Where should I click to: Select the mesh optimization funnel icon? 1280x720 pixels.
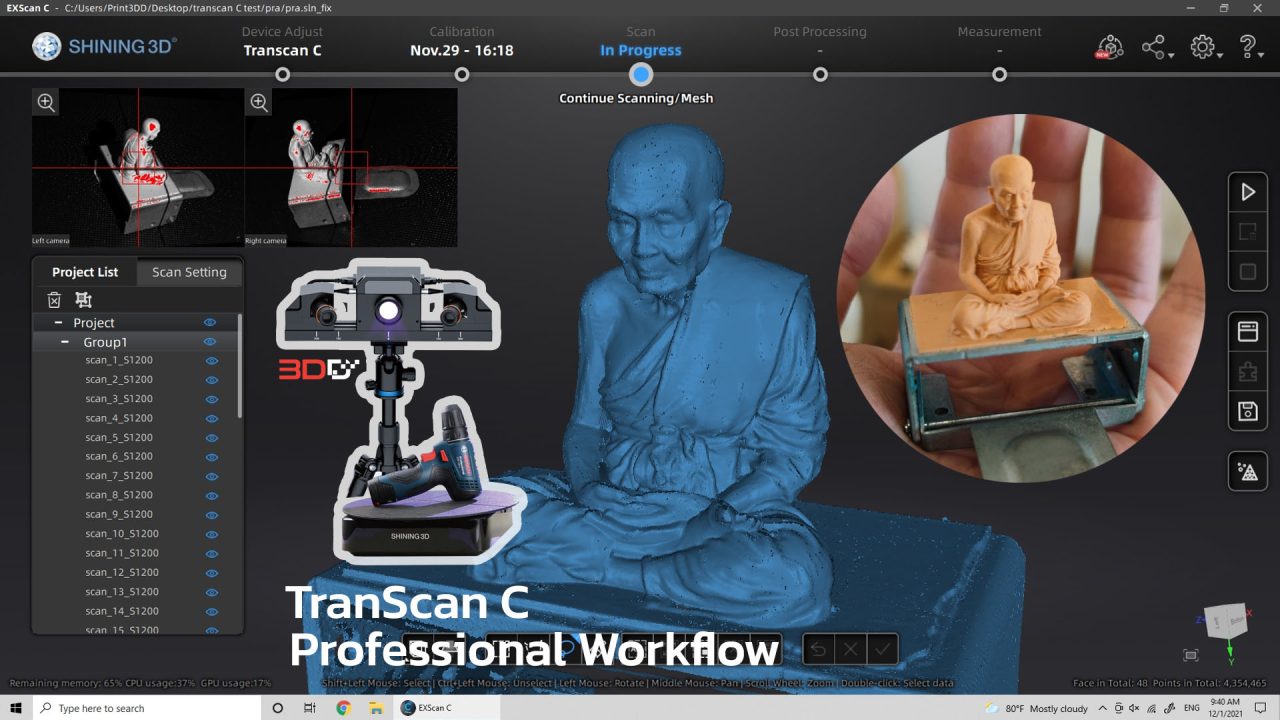tap(1247, 471)
